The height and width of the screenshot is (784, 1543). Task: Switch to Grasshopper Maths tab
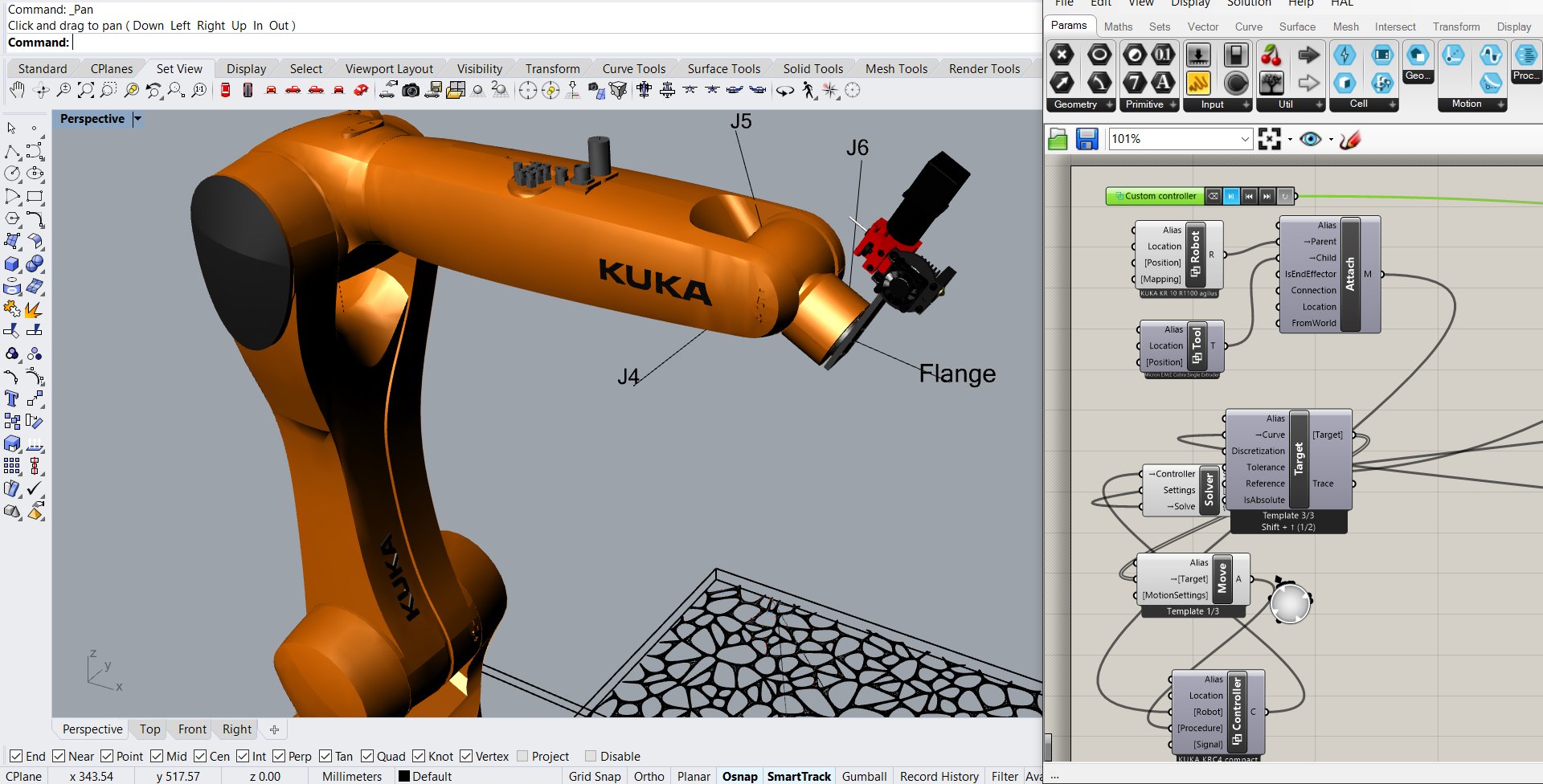point(1118,27)
